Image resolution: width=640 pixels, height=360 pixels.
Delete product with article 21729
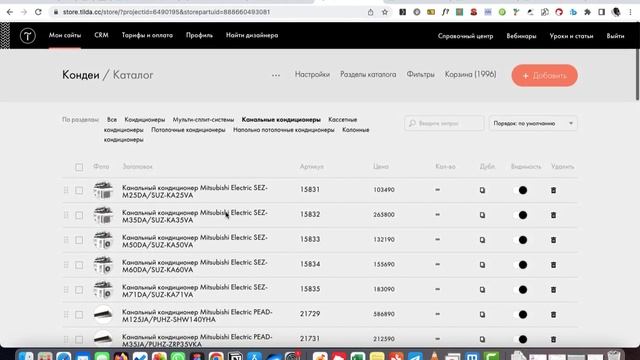tap(553, 315)
